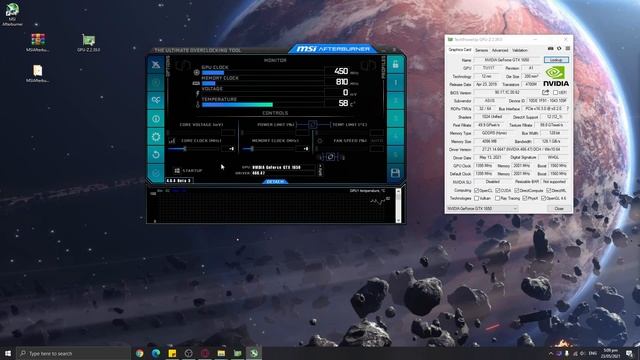Open Afterburner settings gear
The height and width of the screenshot is (360, 640).
pos(156,137)
